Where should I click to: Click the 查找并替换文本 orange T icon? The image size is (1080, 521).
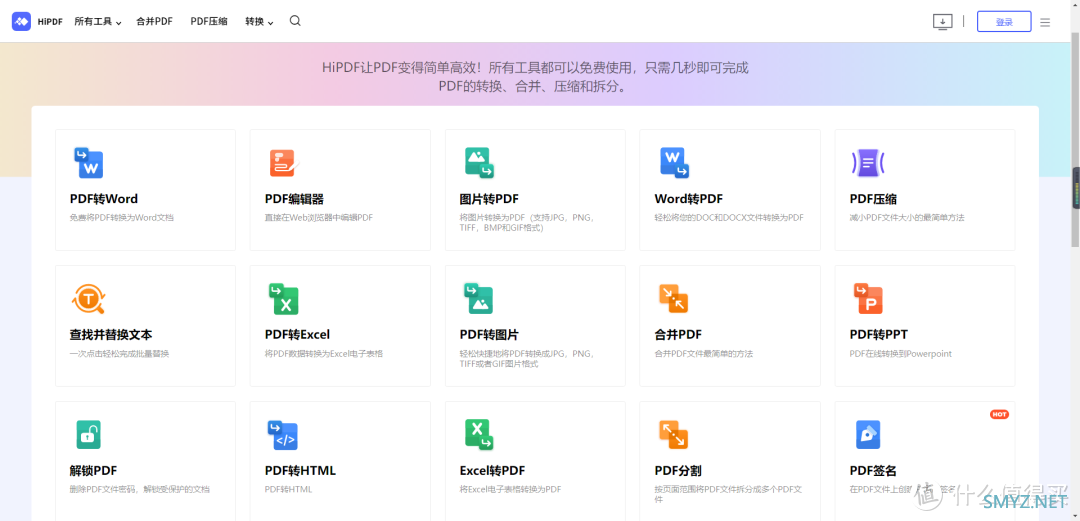coord(88,299)
